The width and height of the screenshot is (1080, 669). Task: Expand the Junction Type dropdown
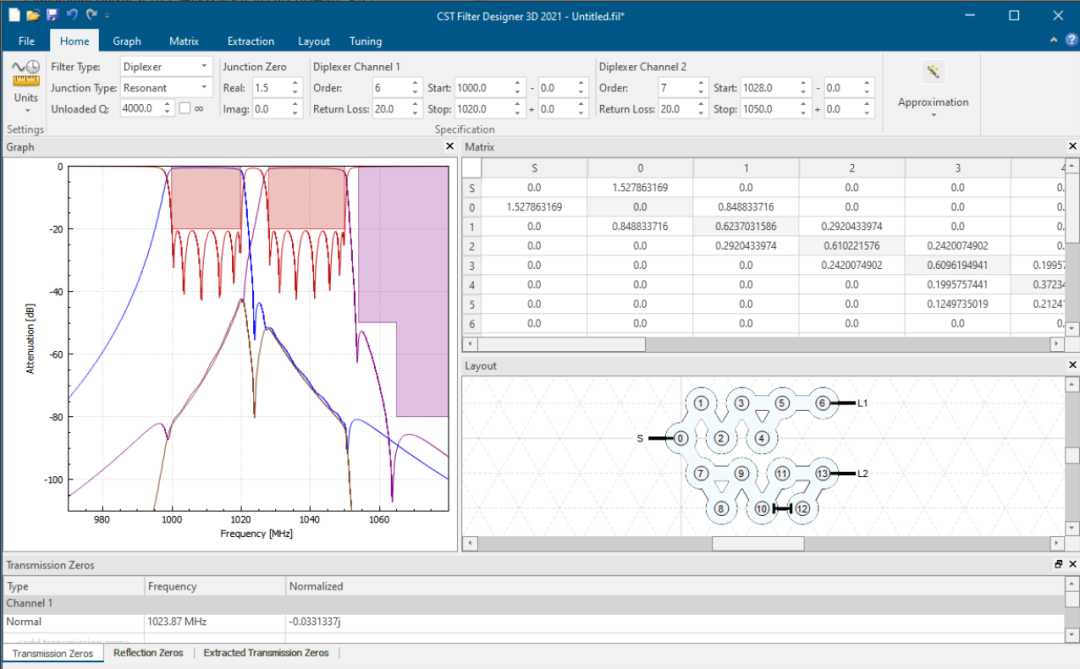click(166, 88)
